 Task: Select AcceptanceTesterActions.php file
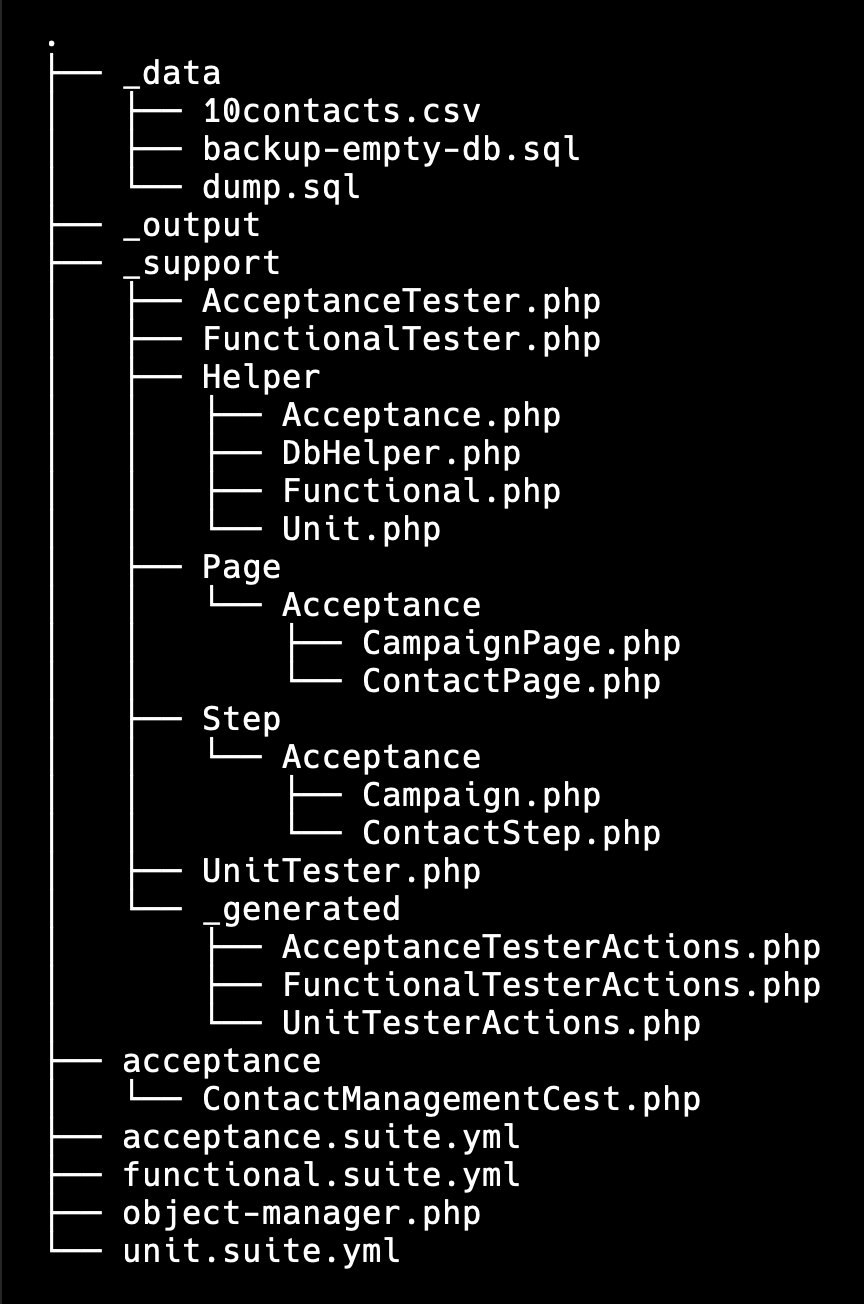tap(551, 947)
